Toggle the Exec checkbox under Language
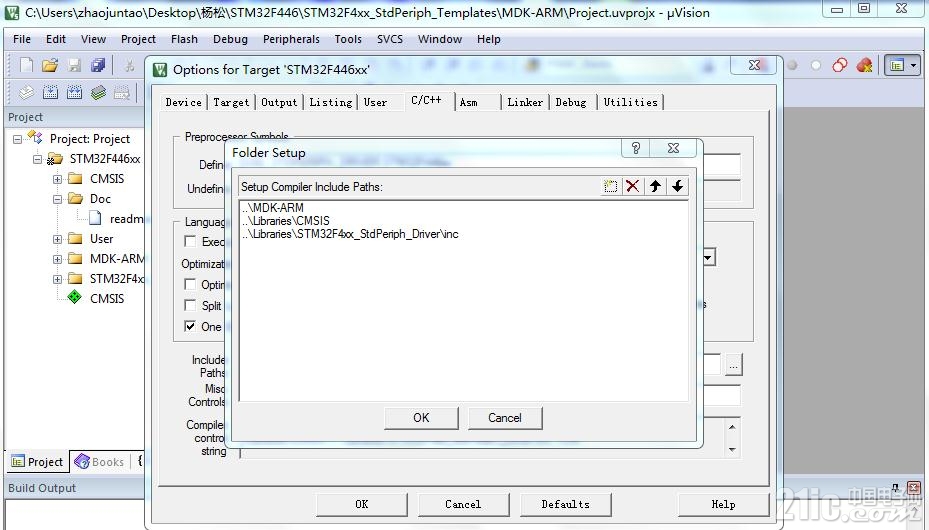The image size is (929, 530). [x=190, y=241]
